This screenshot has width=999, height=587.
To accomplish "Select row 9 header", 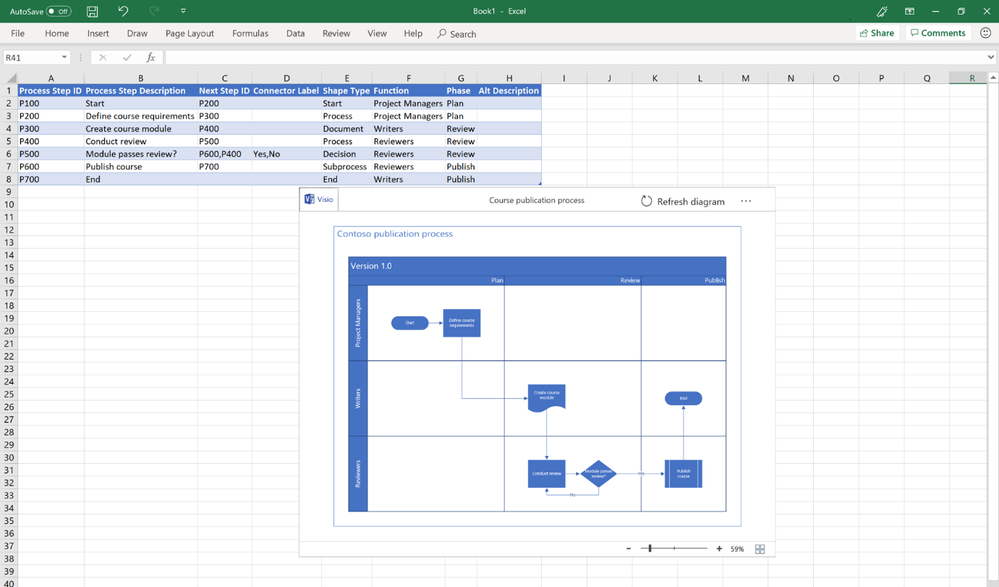I will pos(8,192).
